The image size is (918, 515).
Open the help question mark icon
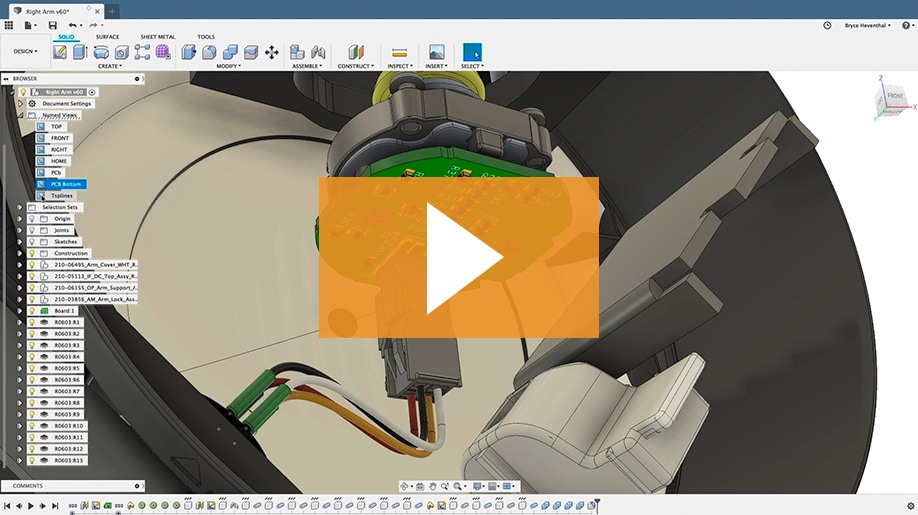coord(906,25)
